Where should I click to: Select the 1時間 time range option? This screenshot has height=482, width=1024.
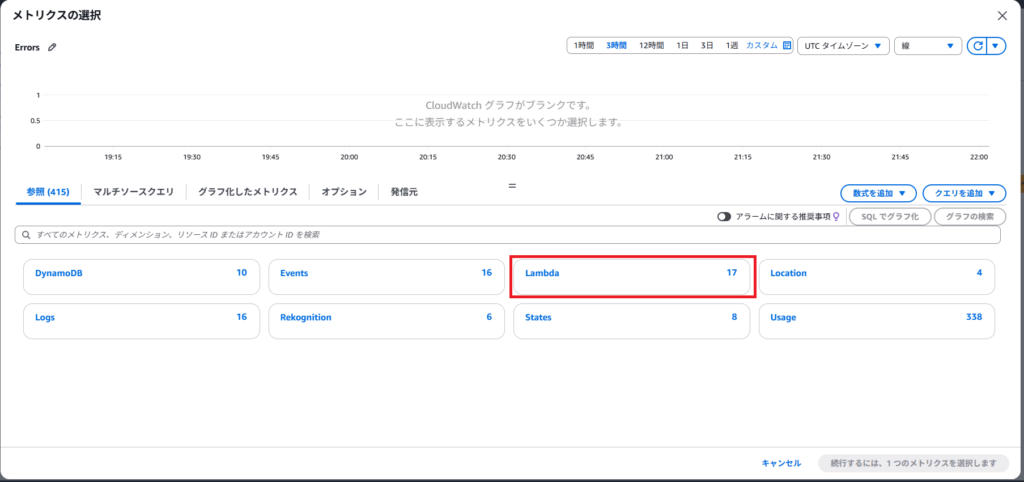(584, 46)
